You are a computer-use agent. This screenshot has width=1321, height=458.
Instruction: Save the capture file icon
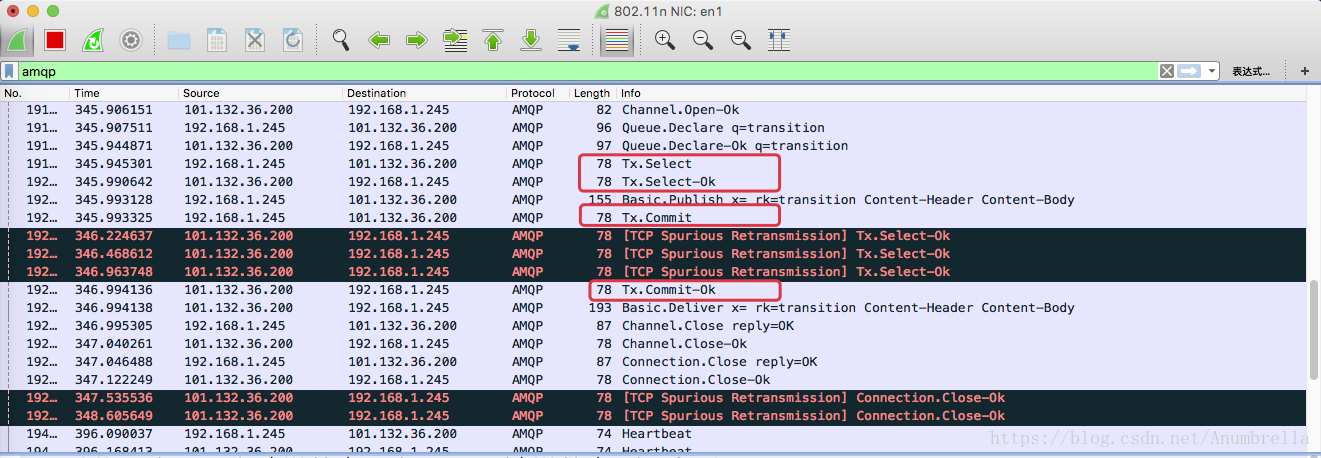pos(217,40)
